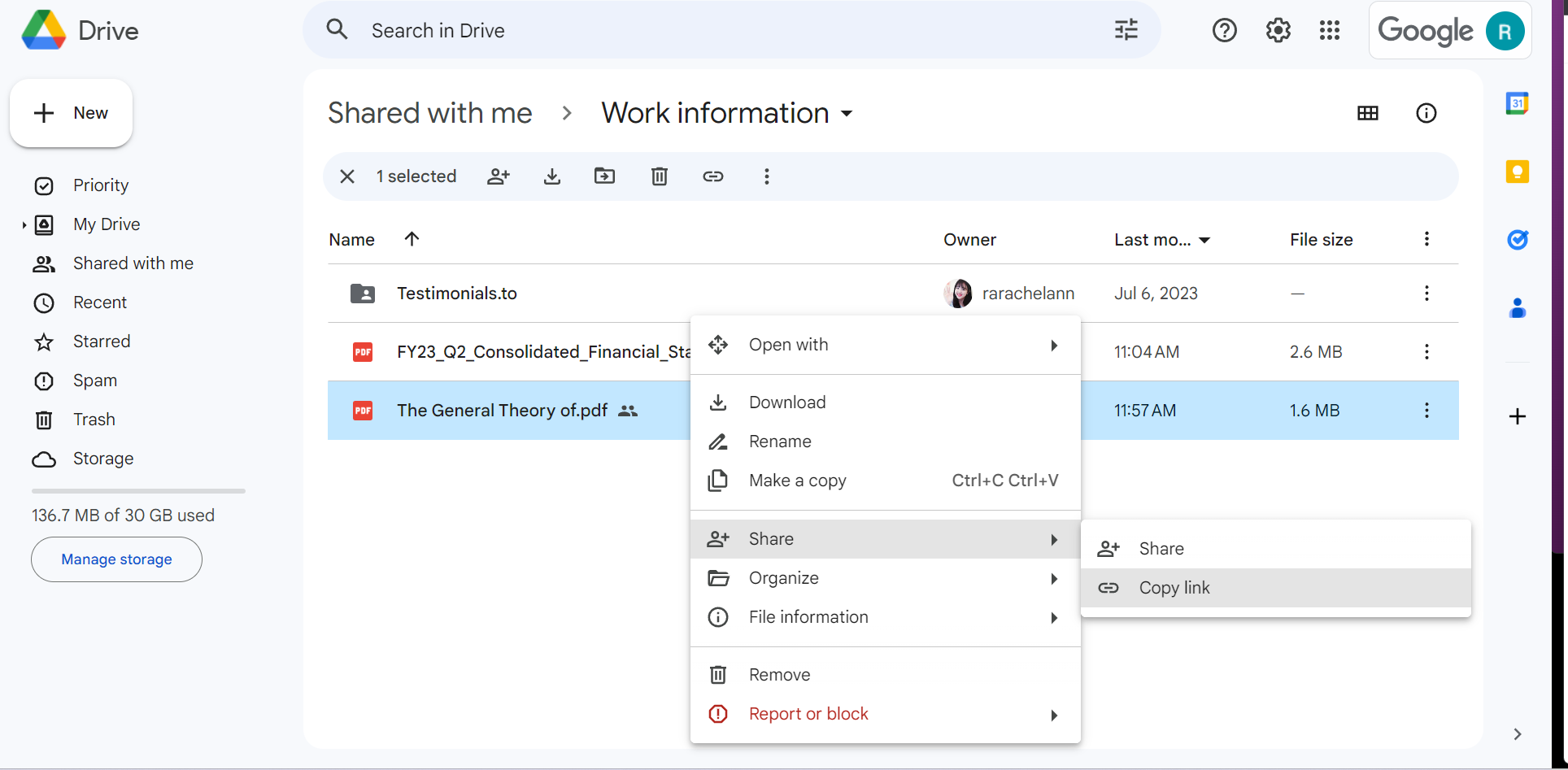Expand the My Drive tree arrow
The height and width of the screenshot is (770, 1568).
coord(24,225)
